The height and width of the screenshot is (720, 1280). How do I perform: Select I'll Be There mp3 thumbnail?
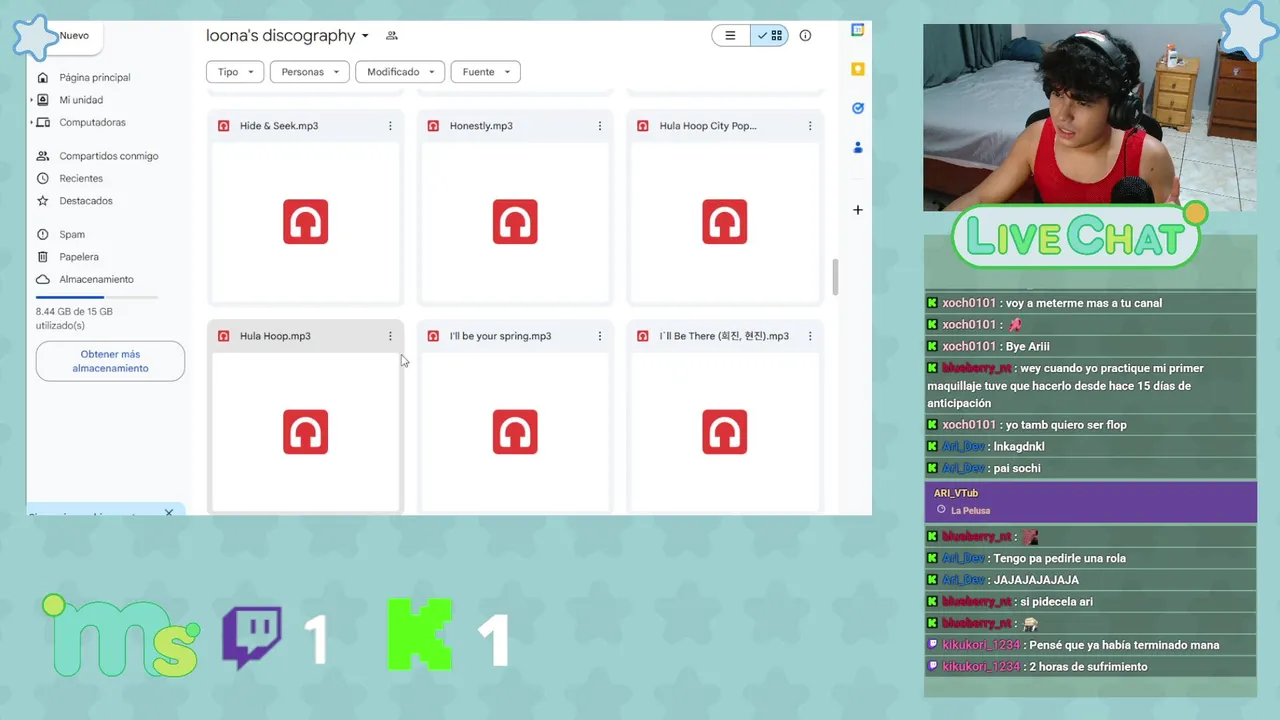coord(725,432)
